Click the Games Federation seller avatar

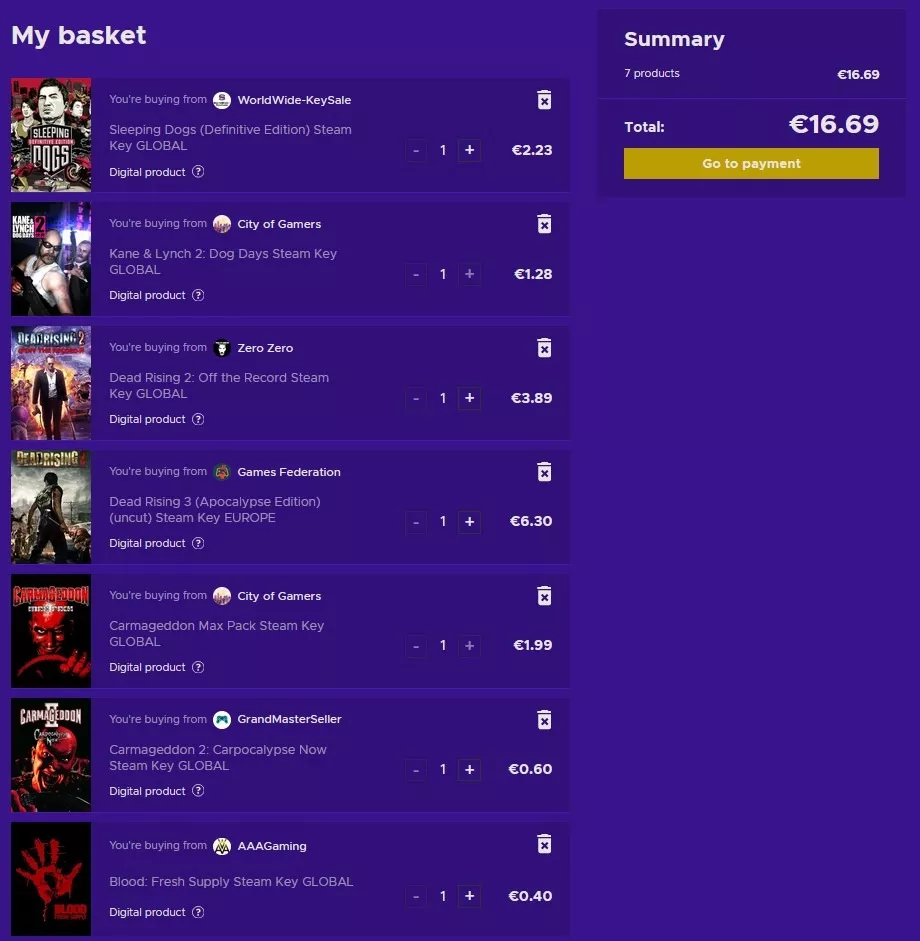(222, 472)
